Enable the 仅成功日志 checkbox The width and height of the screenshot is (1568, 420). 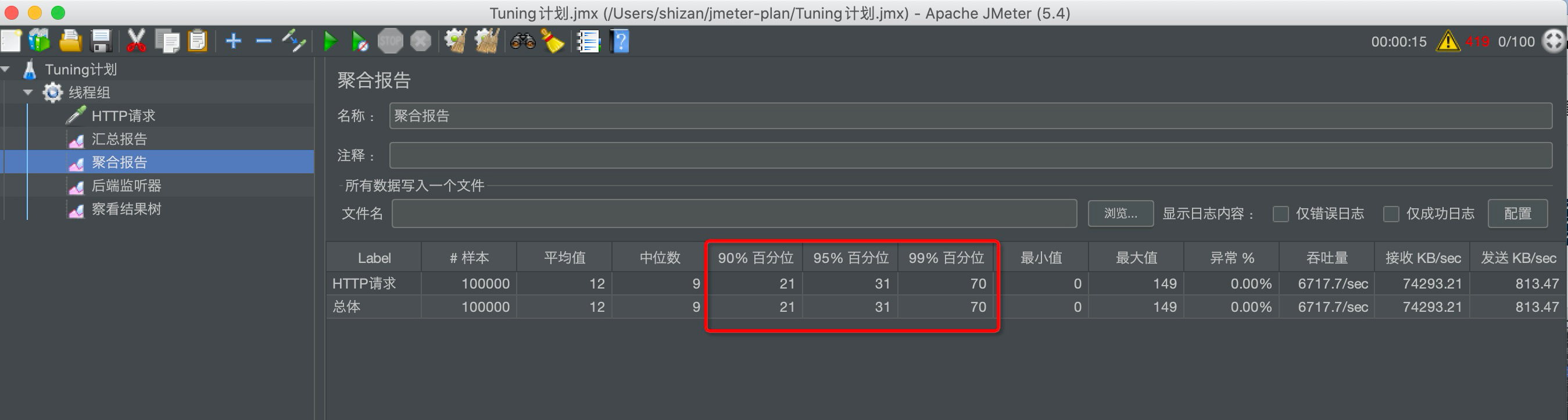click(x=1391, y=214)
